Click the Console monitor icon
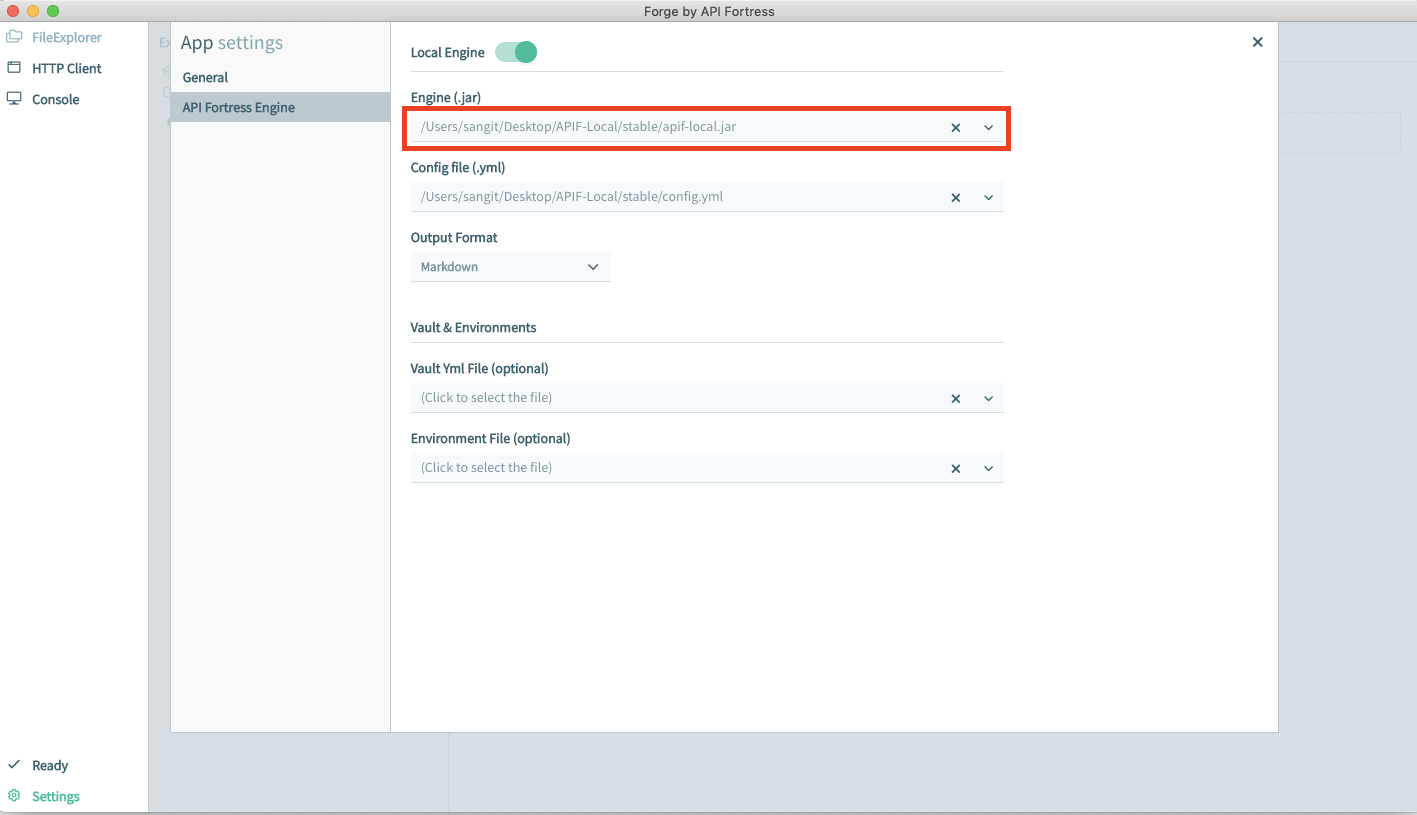Viewport: 1417px width, 815px height. tap(14, 99)
